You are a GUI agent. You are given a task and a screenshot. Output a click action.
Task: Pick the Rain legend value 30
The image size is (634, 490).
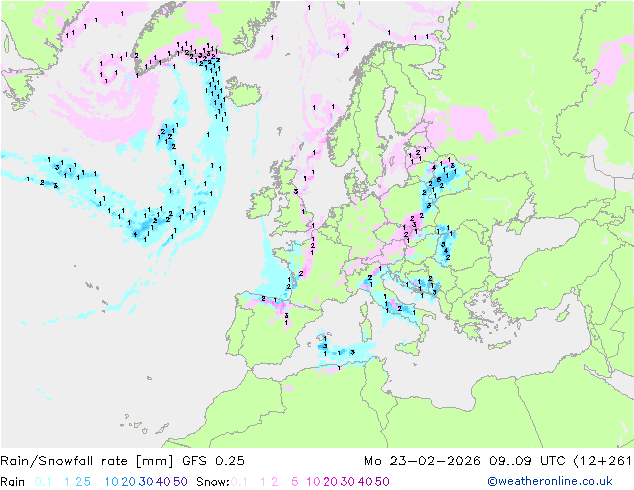(x=146, y=482)
